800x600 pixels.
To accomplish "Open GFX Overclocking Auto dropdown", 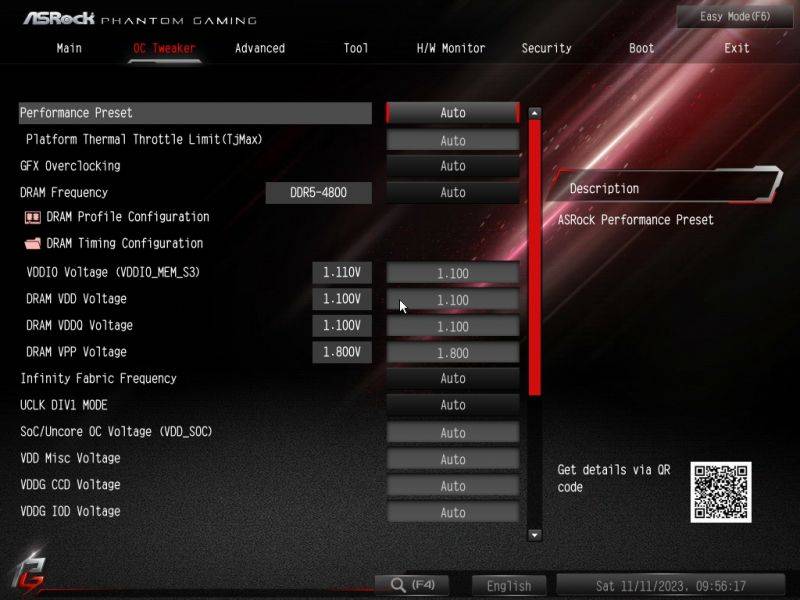I will [452, 166].
